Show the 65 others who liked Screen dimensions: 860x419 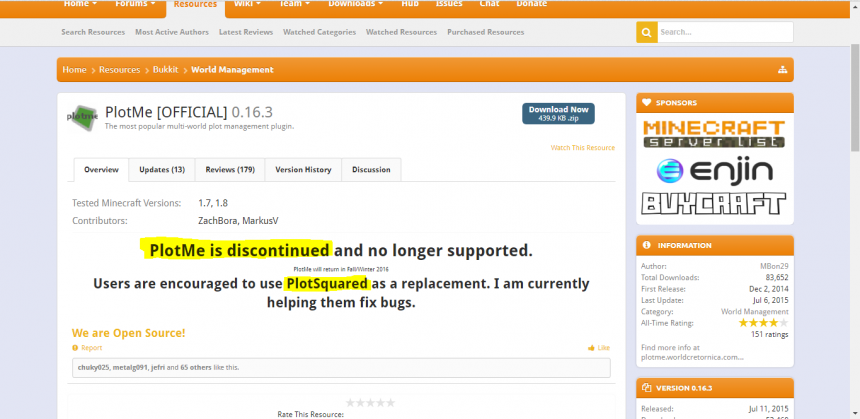click(x=196, y=367)
